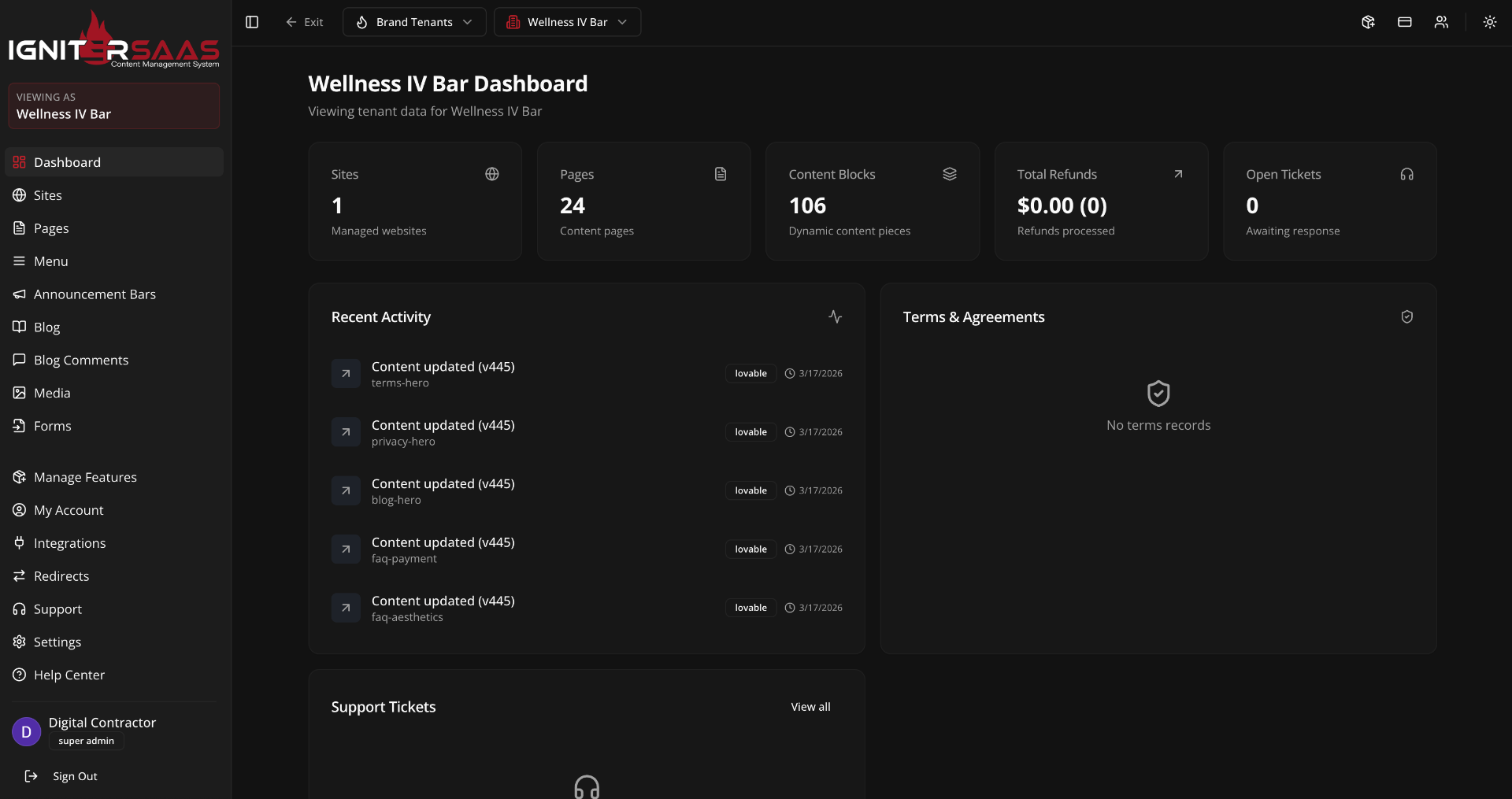1512x799 pixels.
Task: Click the credit card billing icon
Action: 1404,22
